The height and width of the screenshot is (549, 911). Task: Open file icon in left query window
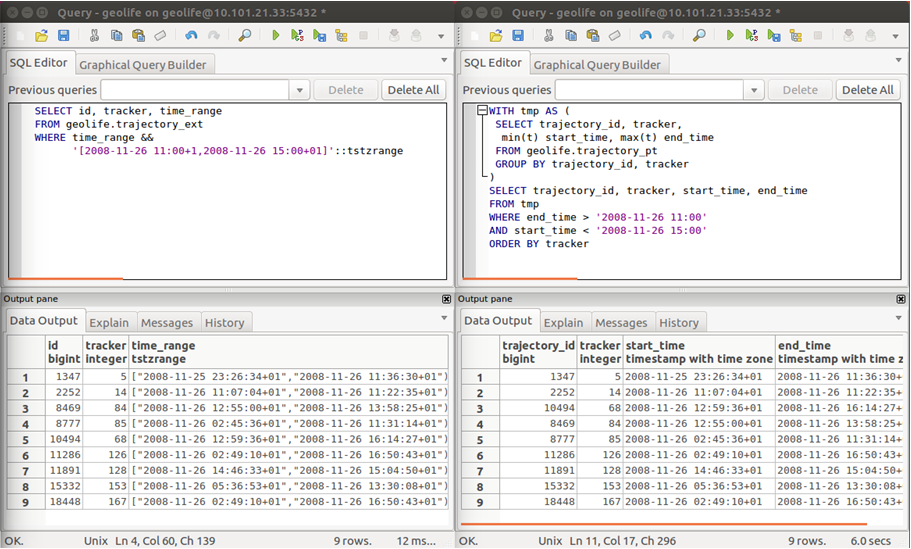[x=42, y=35]
